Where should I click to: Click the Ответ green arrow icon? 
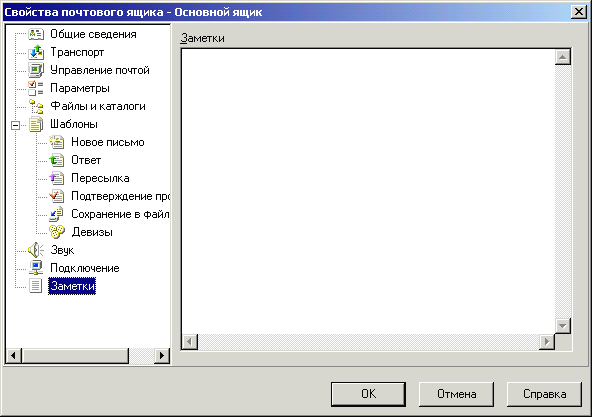coord(57,160)
